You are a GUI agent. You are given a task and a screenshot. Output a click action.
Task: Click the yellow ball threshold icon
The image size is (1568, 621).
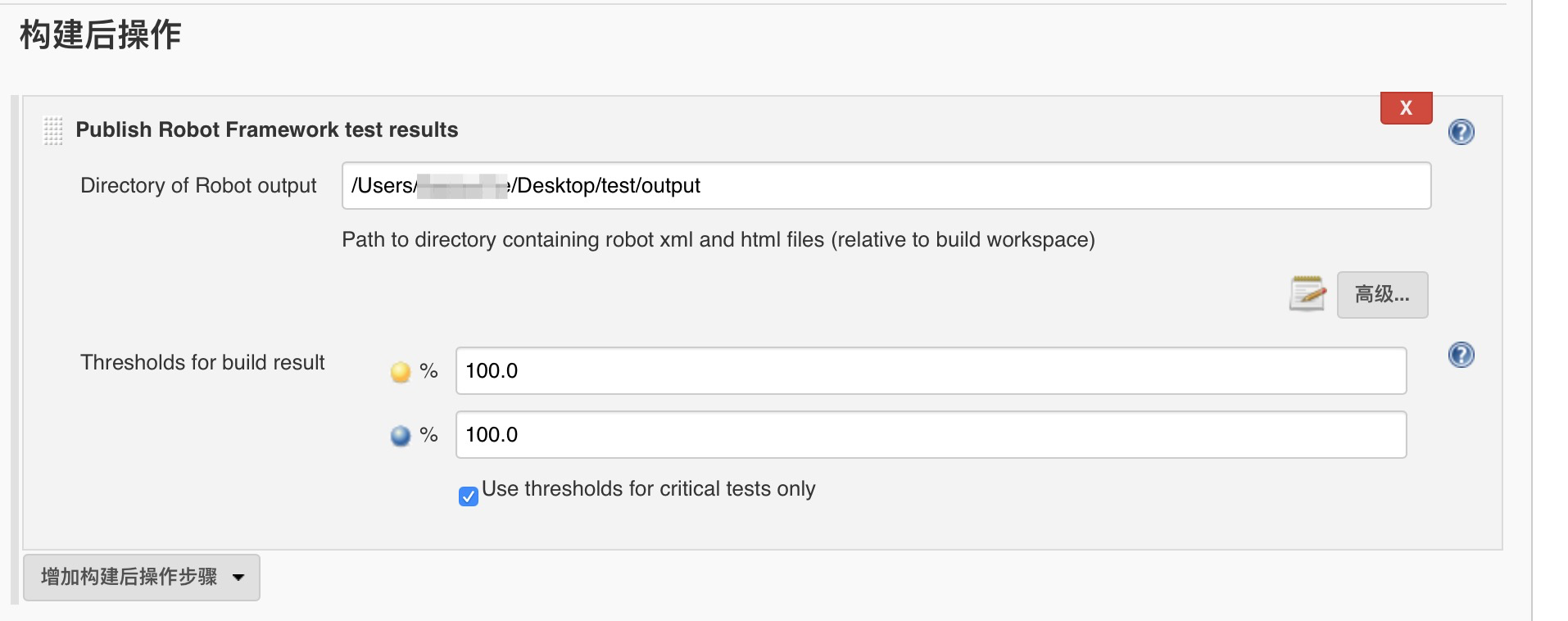[x=401, y=372]
